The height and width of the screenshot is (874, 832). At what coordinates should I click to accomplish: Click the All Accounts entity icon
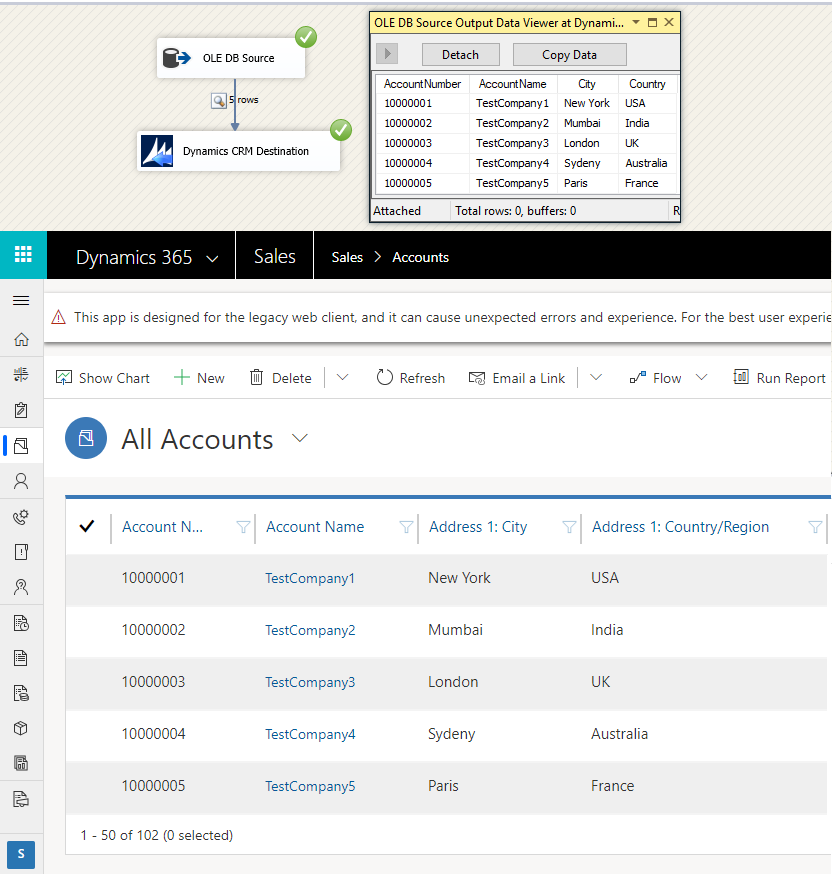coord(86,438)
